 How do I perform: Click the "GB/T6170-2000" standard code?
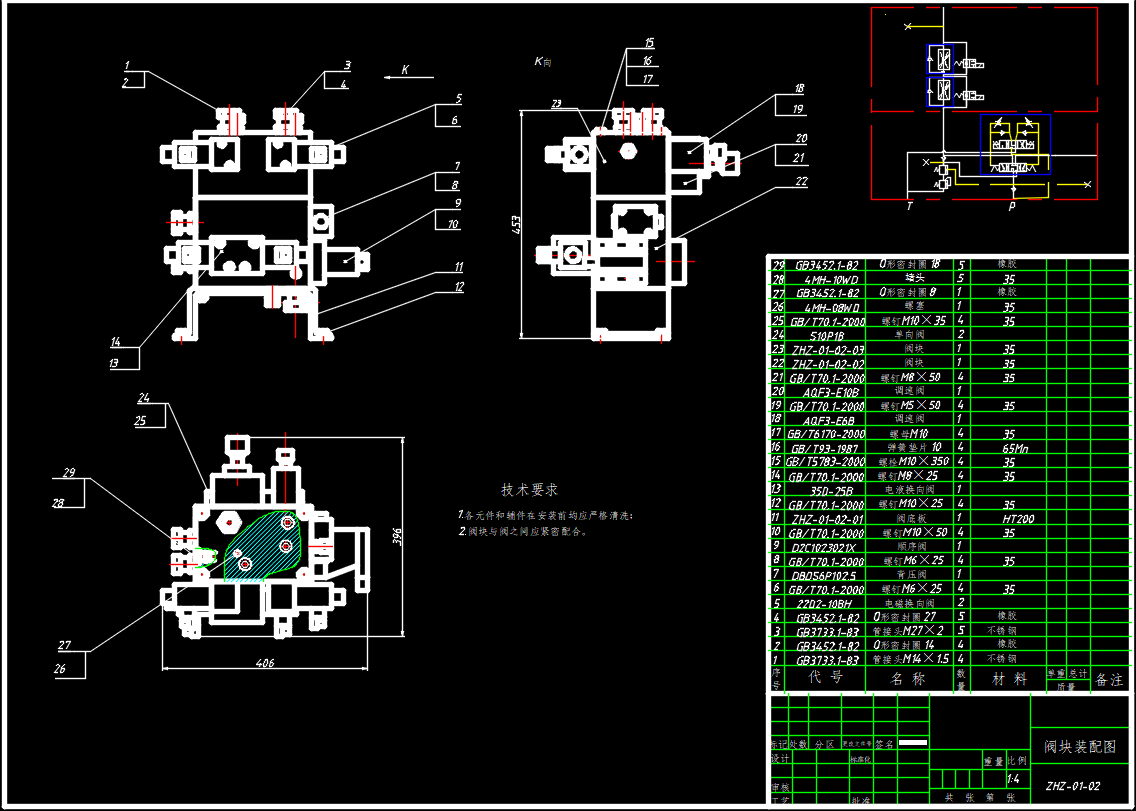[826, 434]
